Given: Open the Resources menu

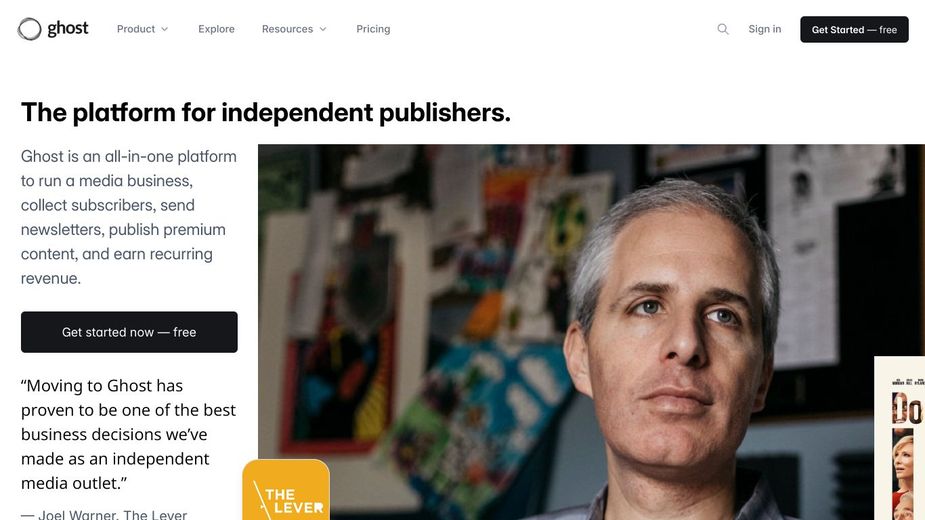Looking at the screenshot, I should click(294, 29).
